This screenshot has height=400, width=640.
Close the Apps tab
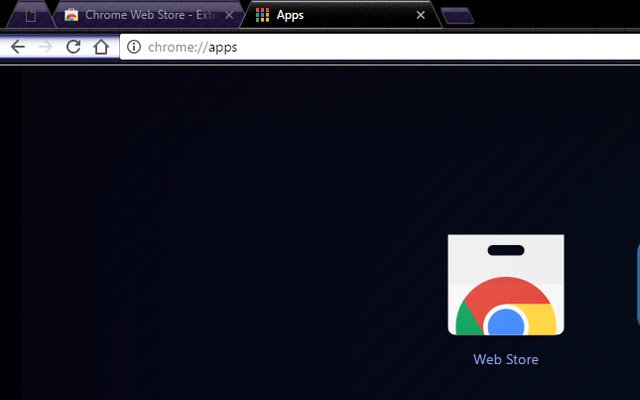click(x=420, y=15)
